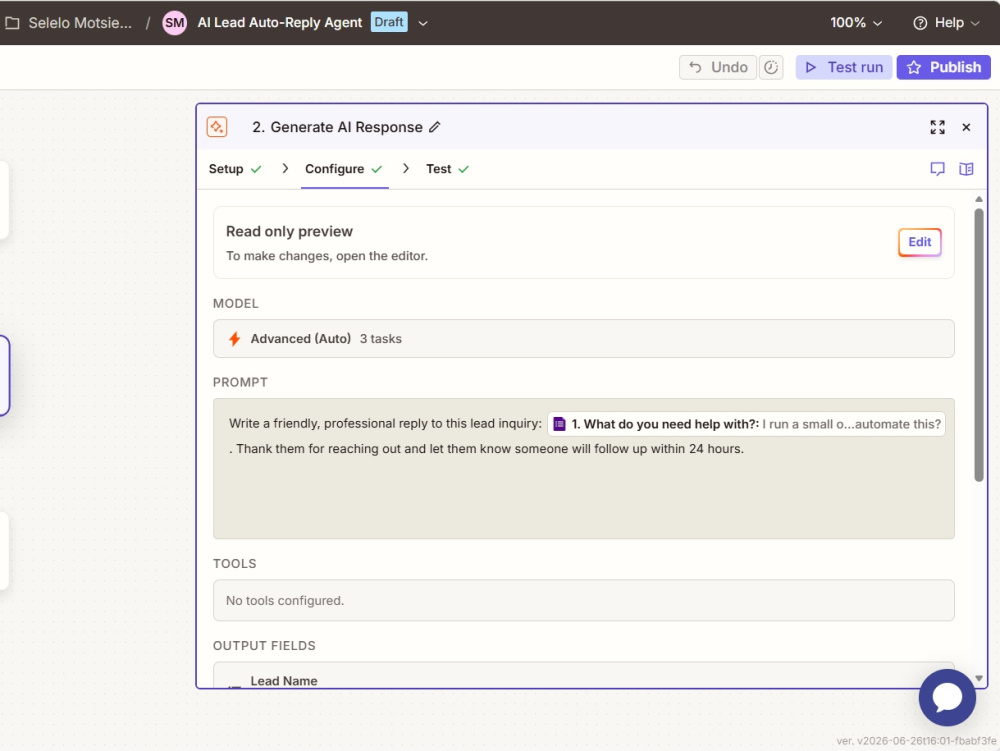1000x751 pixels.
Task: Switch to the Configure tab
Action: click(x=344, y=169)
